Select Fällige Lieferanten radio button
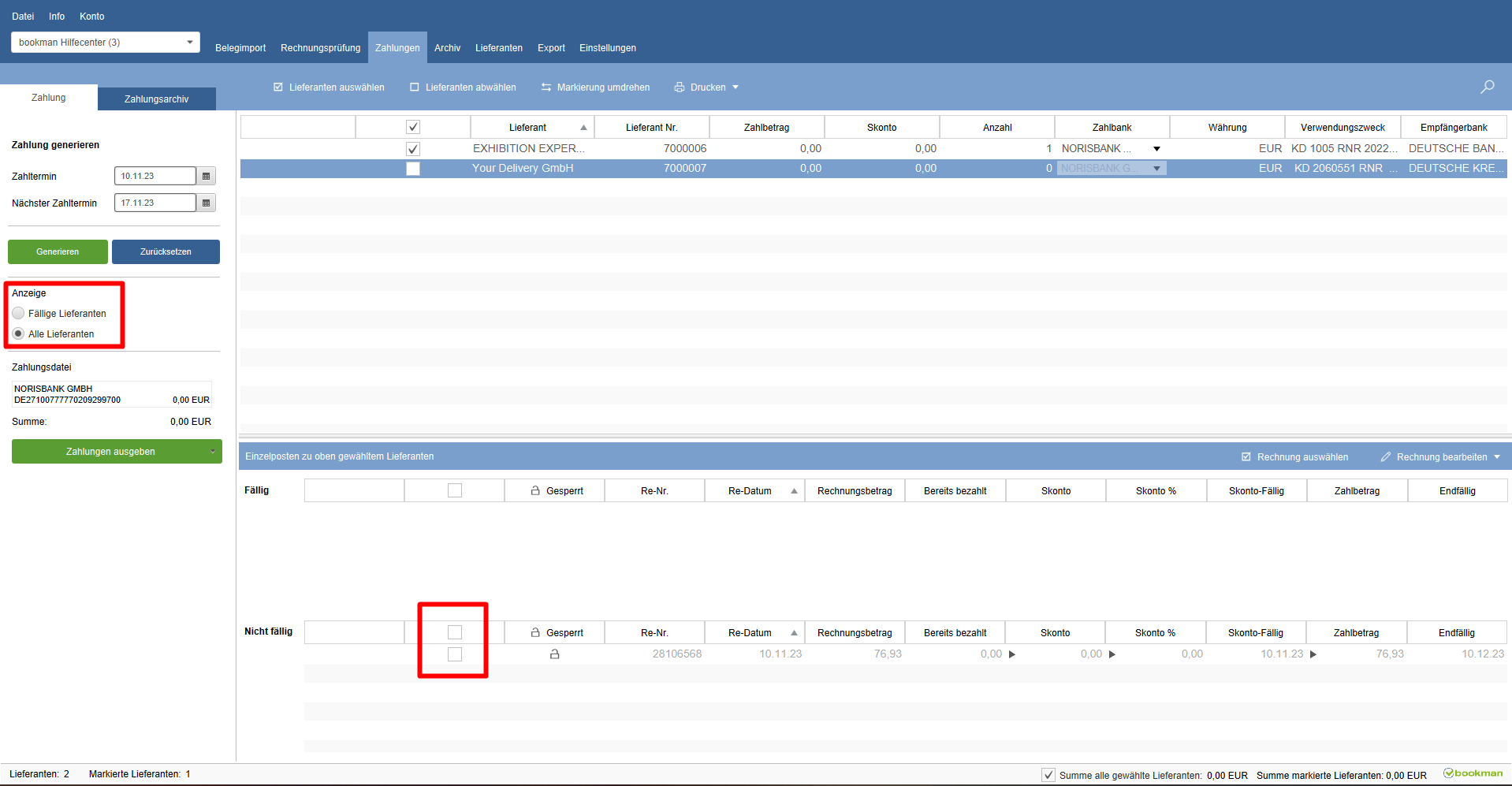 click(18, 313)
